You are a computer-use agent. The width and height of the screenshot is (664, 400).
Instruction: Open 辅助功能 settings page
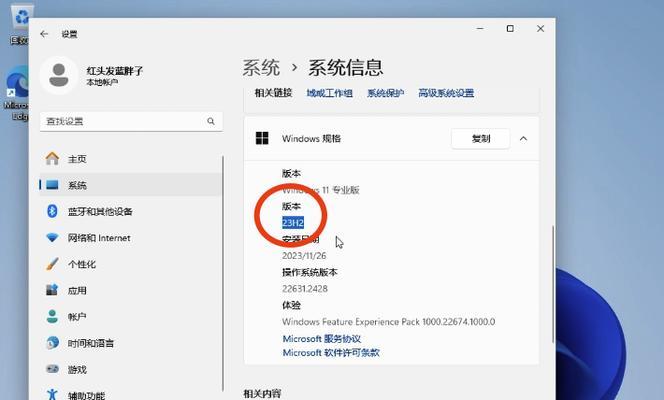[130, 394]
